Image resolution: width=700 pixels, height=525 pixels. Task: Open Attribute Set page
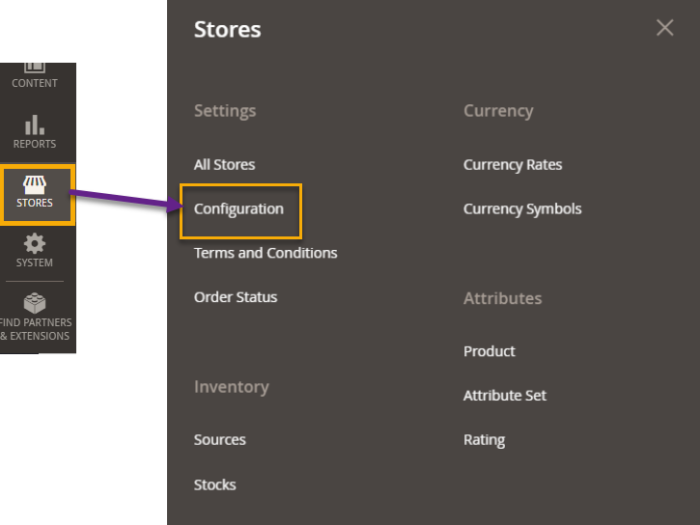click(504, 396)
